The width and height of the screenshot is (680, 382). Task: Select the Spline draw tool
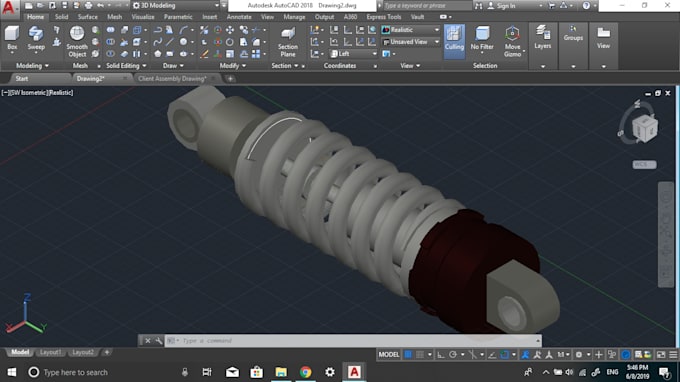157,42
